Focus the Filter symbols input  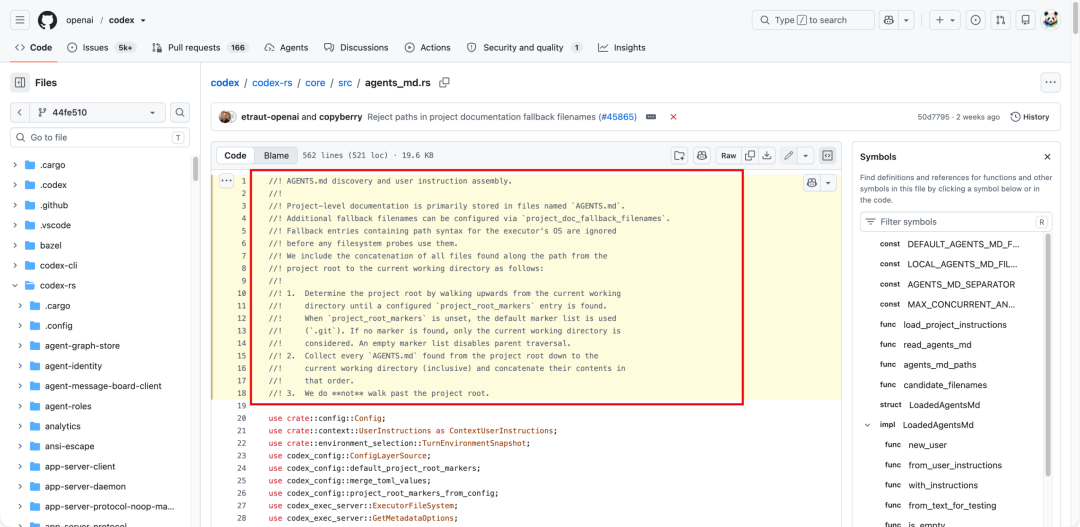pyautogui.click(x=956, y=222)
